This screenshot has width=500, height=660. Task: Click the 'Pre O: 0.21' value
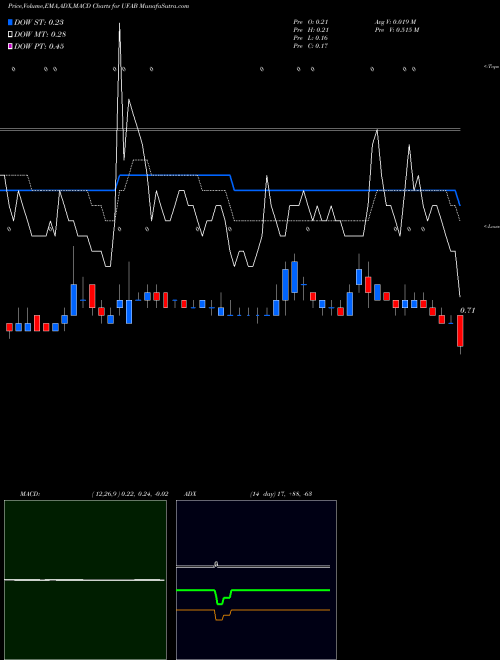[311, 22]
